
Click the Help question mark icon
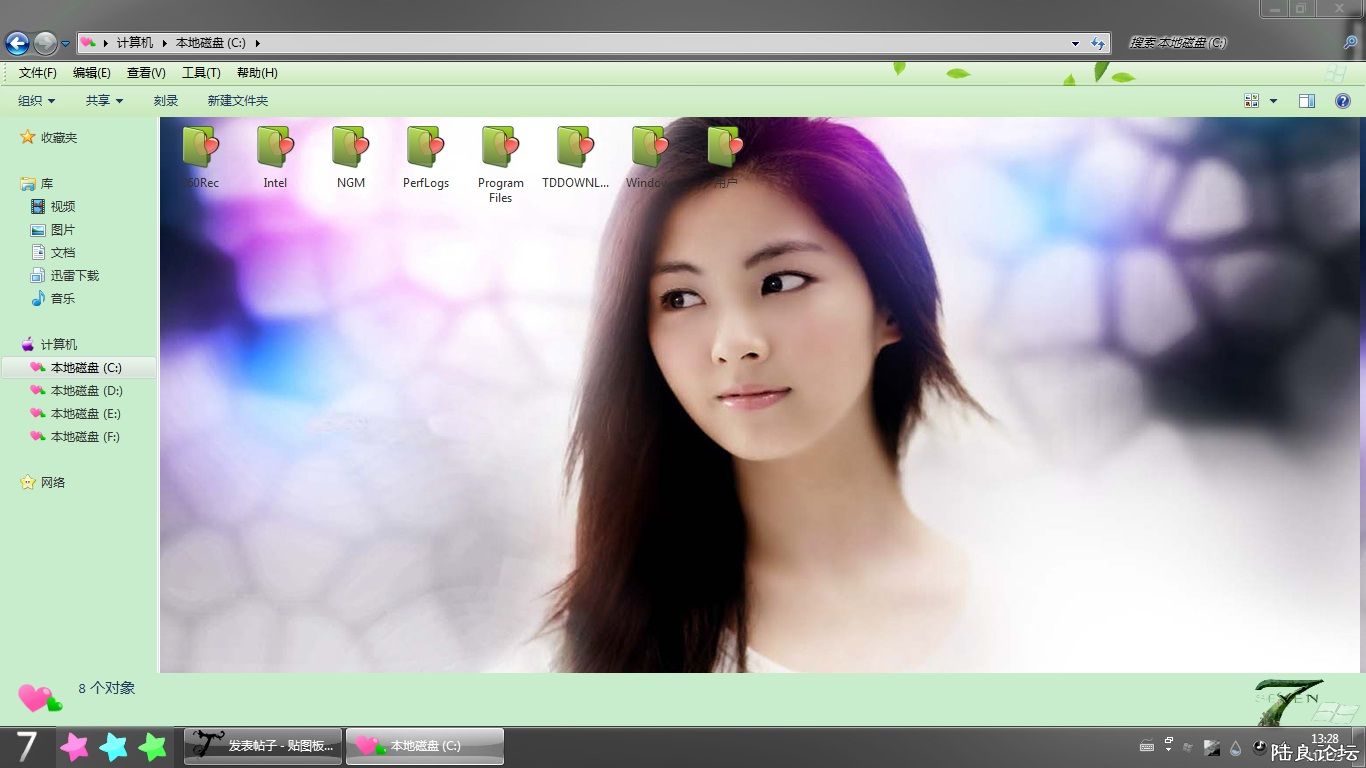1343,101
